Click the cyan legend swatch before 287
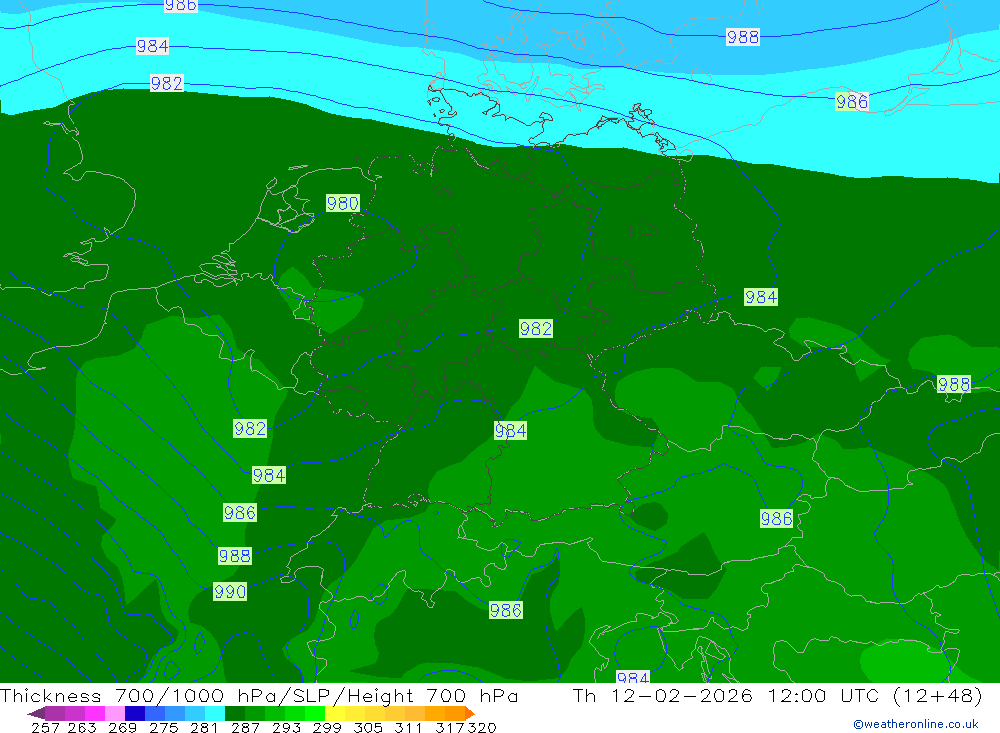1000x733 pixels. coord(215,713)
